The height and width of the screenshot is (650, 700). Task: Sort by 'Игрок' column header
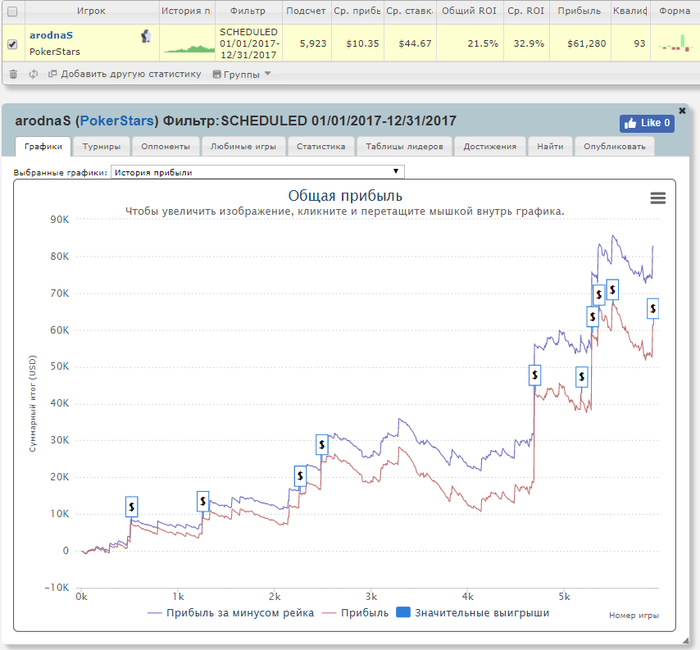tap(91, 11)
